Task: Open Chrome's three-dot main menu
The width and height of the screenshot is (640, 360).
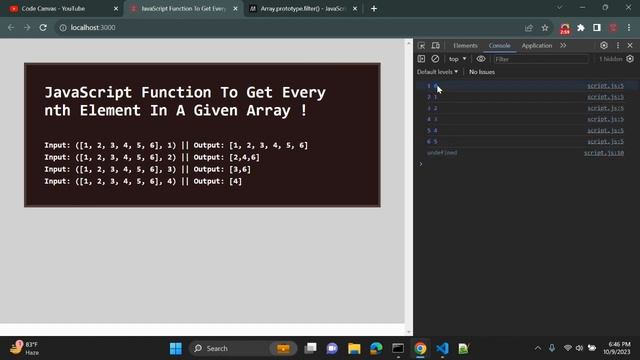Action: pos(629,28)
